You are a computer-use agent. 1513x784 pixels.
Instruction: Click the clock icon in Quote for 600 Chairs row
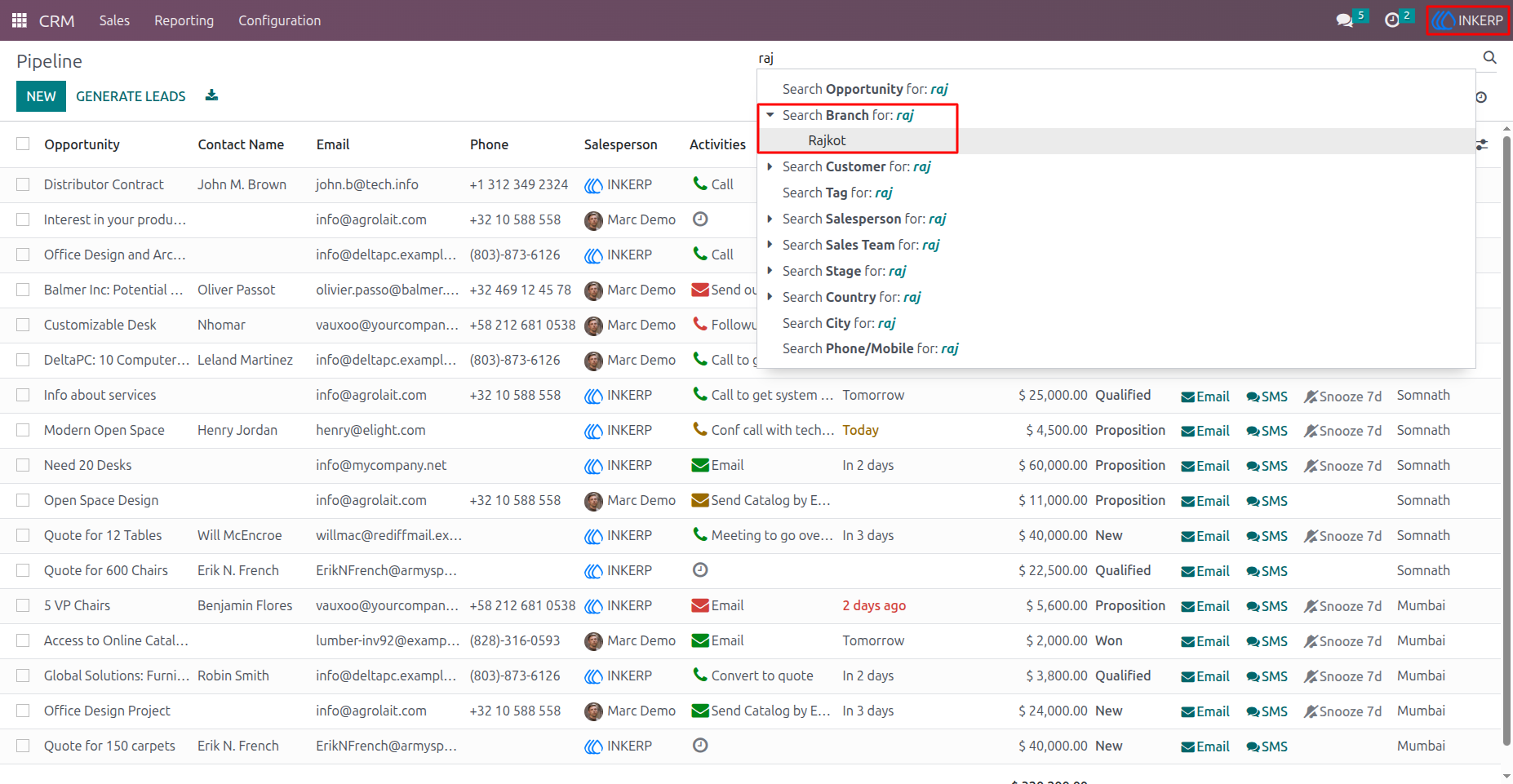[700, 569]
